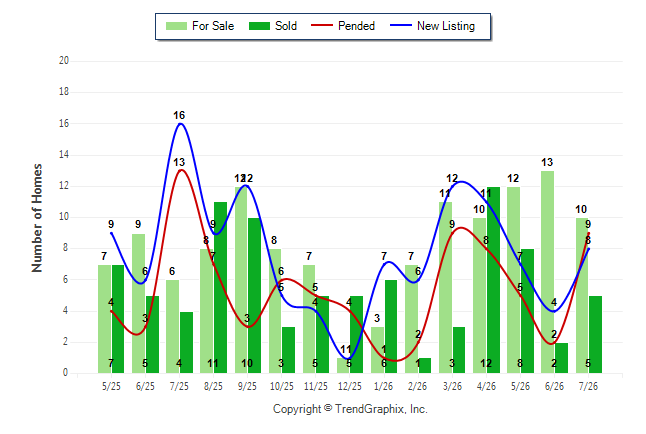Click the 12/25 x-axis label
Image resolution: width=646 pixels, height=434 pixels.
pos(349,386)
